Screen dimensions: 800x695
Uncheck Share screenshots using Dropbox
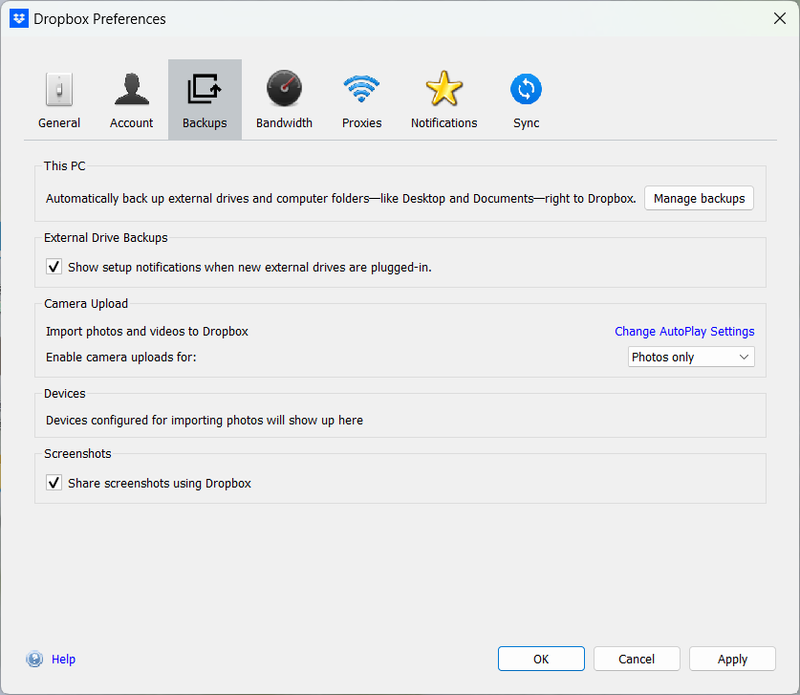55,483
